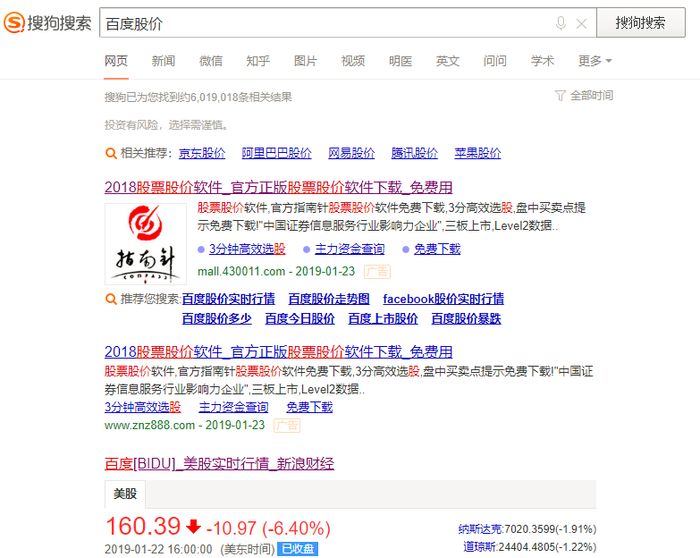Open the 阿里巴巴股价 related link
This screenshot has width=700, height=558.
pos(276,153)
